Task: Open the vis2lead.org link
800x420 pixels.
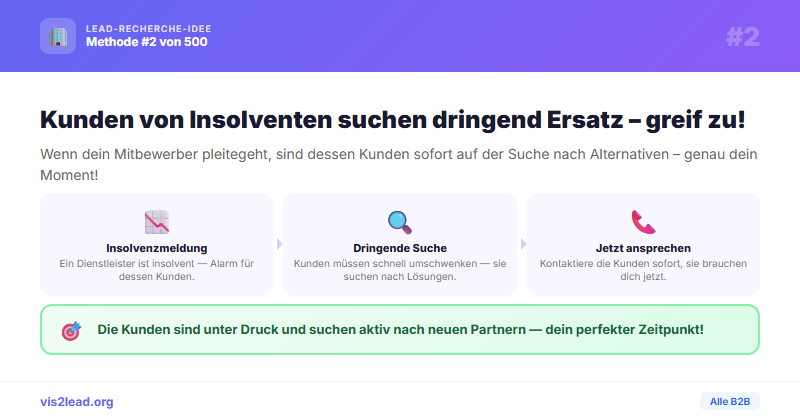Action: click(x=77, y=402)
